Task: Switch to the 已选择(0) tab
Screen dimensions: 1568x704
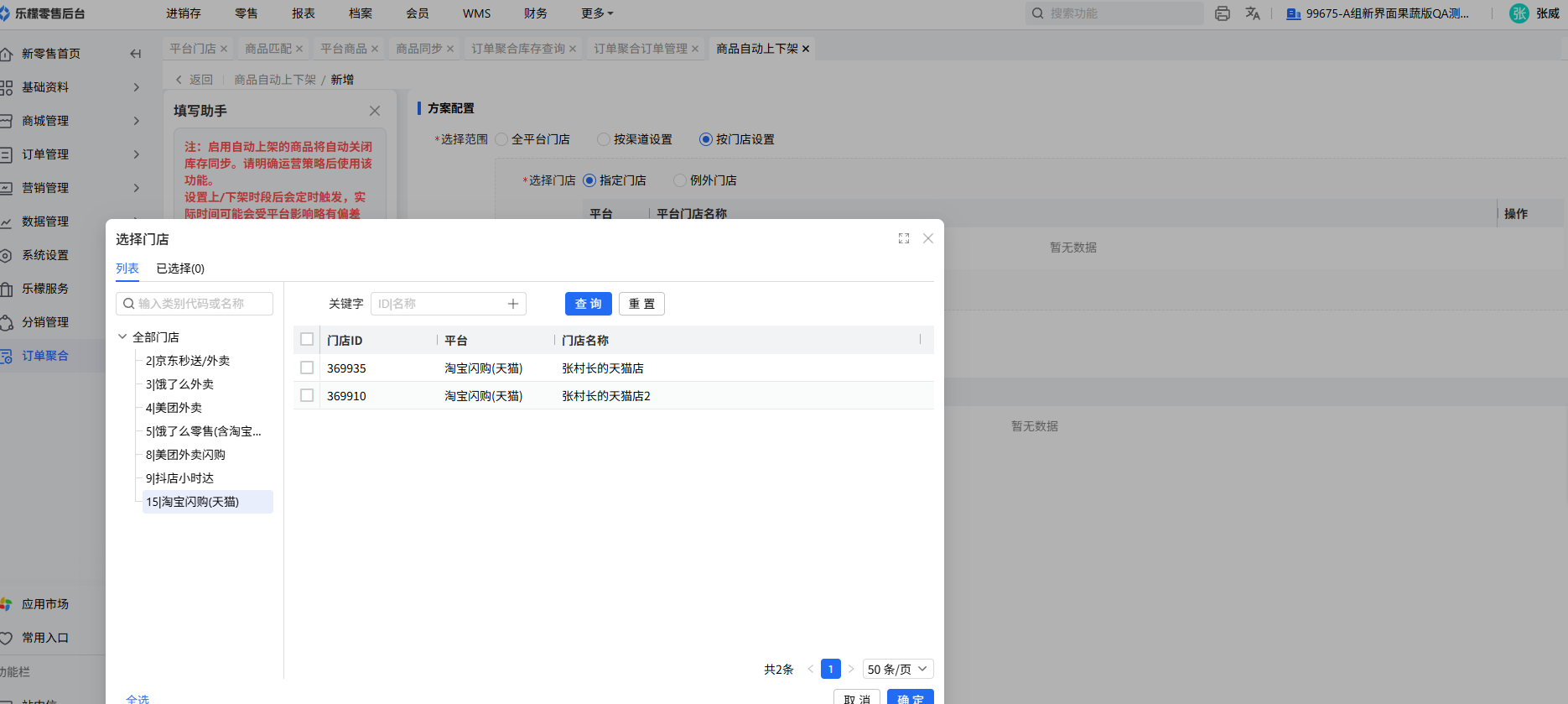Action: 180,269
